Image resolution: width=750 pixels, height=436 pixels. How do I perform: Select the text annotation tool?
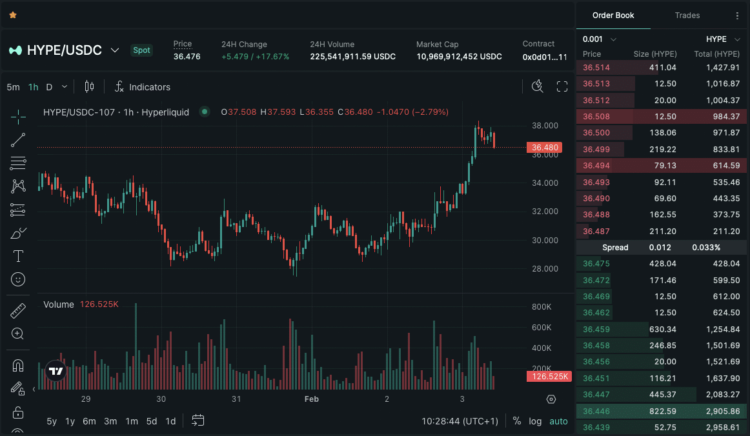(x=18, y=256)
